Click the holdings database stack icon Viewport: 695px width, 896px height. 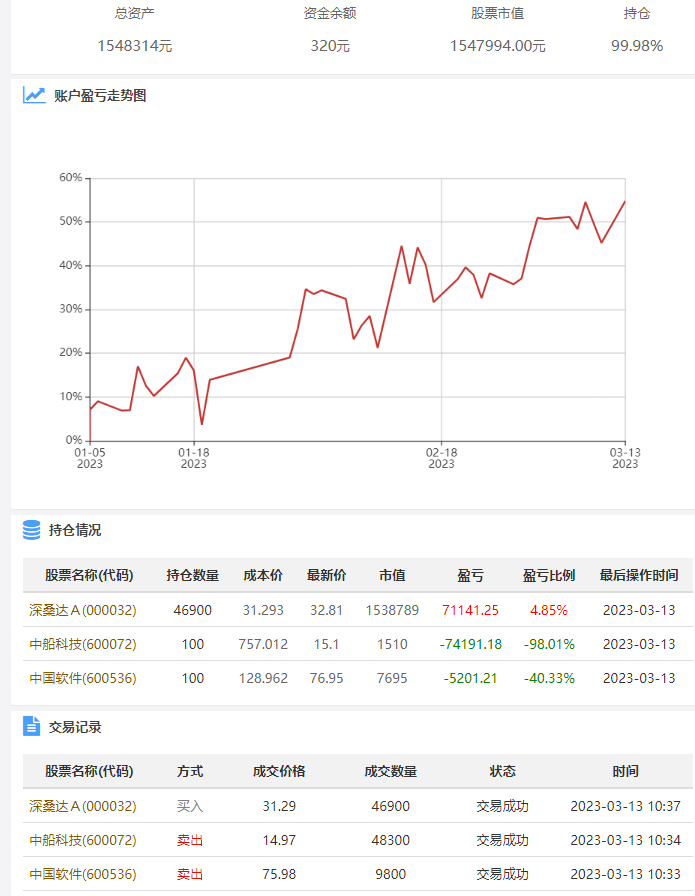click(31, 530)
